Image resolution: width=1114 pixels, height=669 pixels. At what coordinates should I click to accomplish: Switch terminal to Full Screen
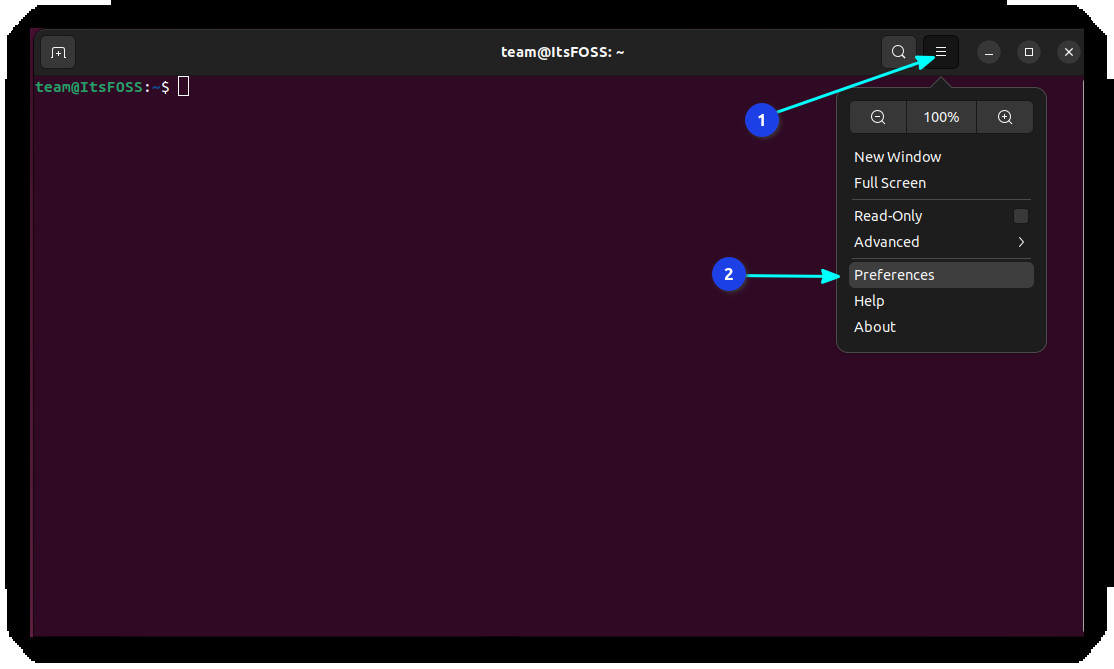(890, 182)
